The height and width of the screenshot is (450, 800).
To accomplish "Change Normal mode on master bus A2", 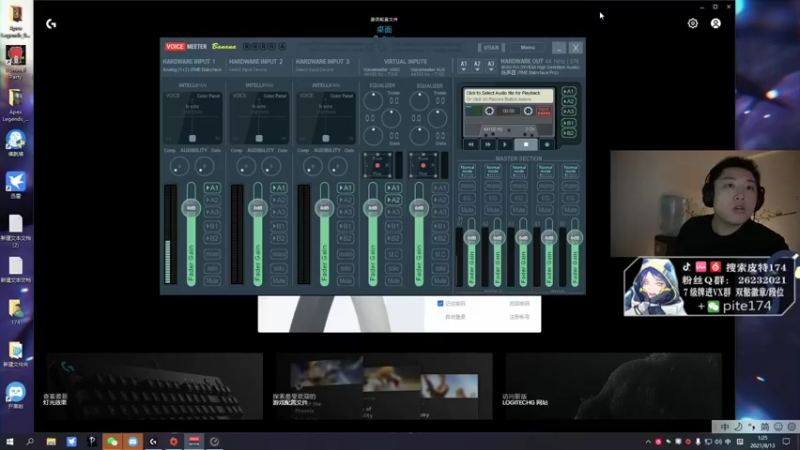I will pos(493,170).
